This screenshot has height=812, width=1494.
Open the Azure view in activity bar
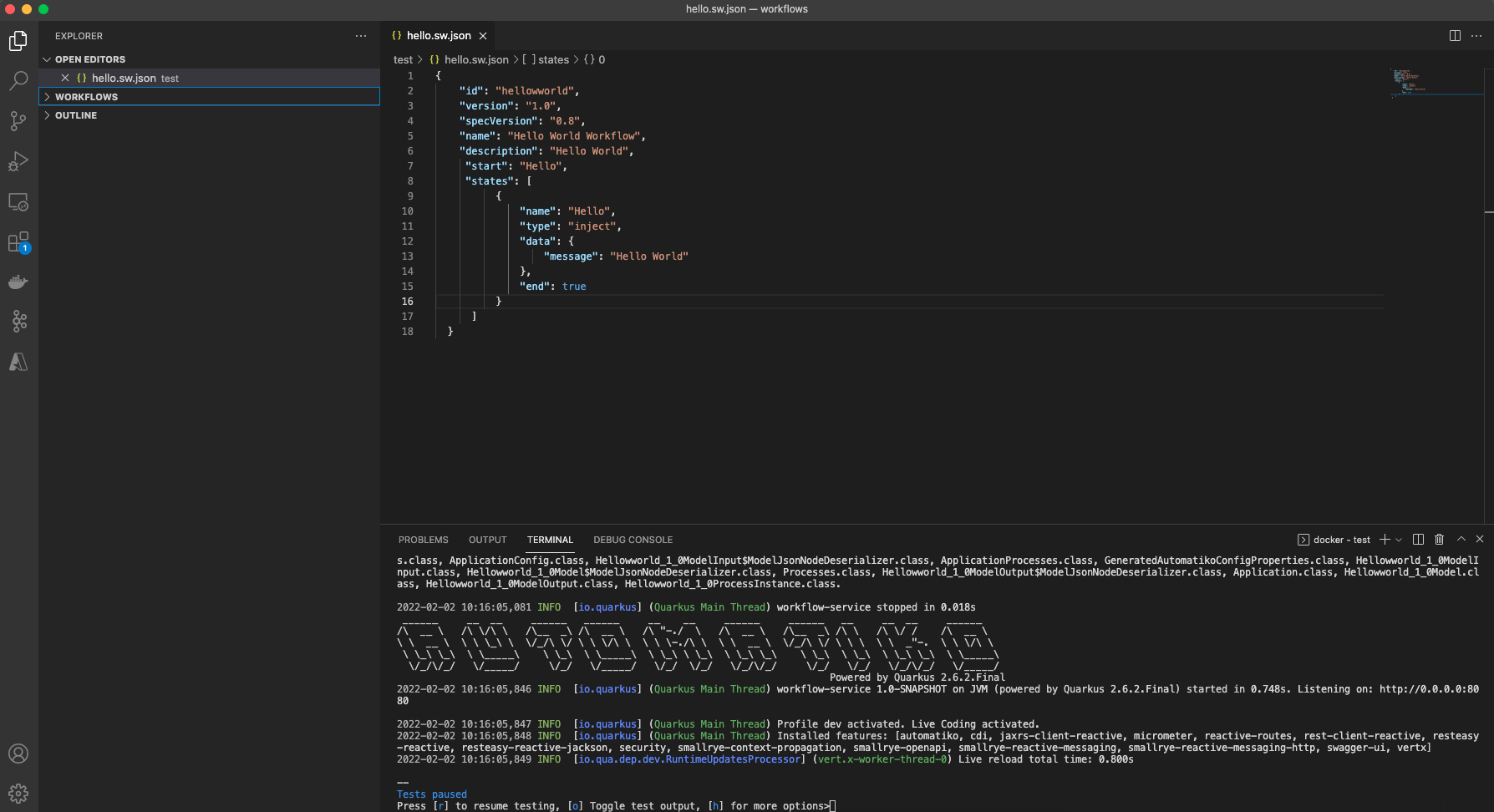tap(18, 362)
